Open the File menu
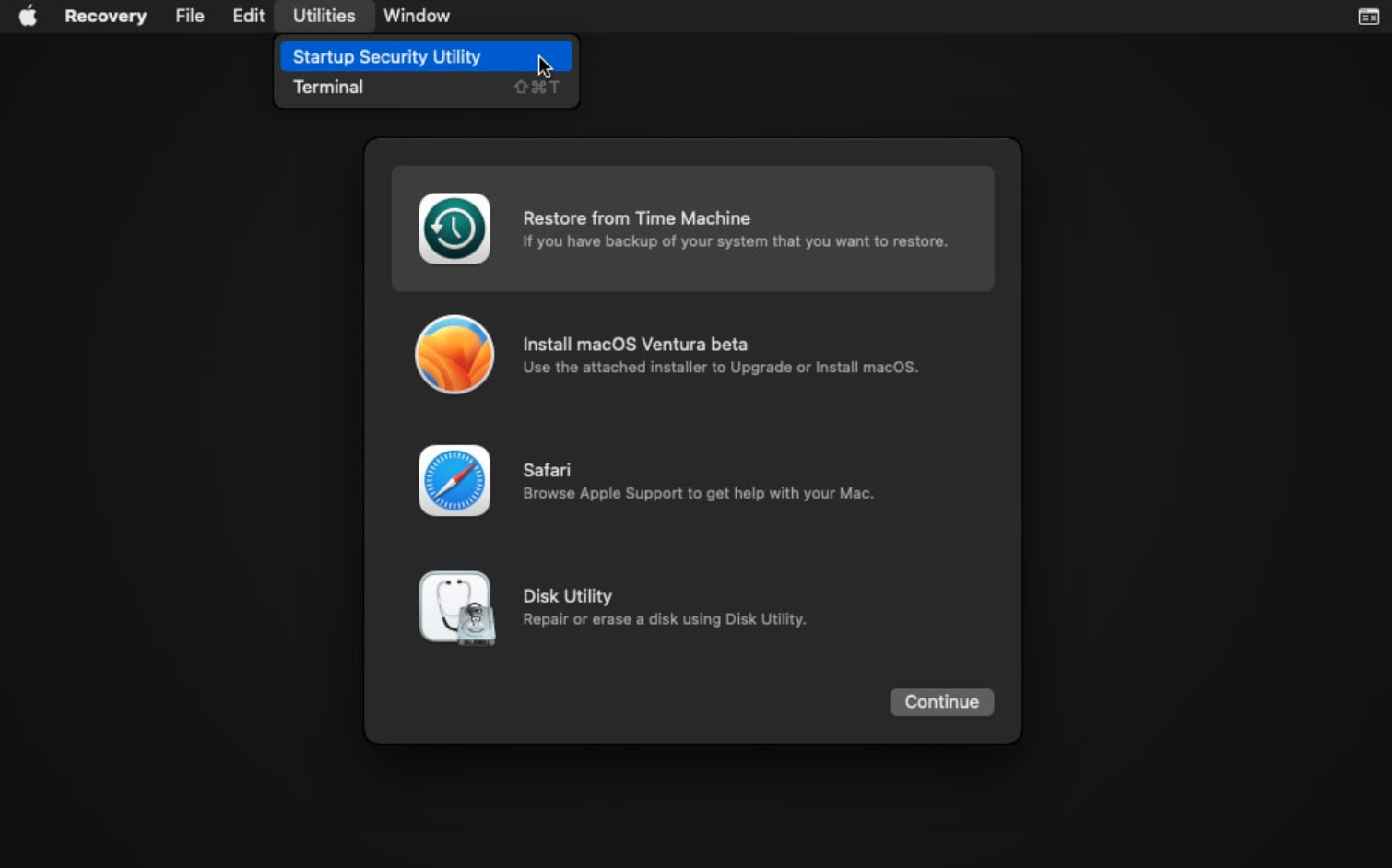The height and width of the screenshot is (868, 1392). (x=189, y=16)
